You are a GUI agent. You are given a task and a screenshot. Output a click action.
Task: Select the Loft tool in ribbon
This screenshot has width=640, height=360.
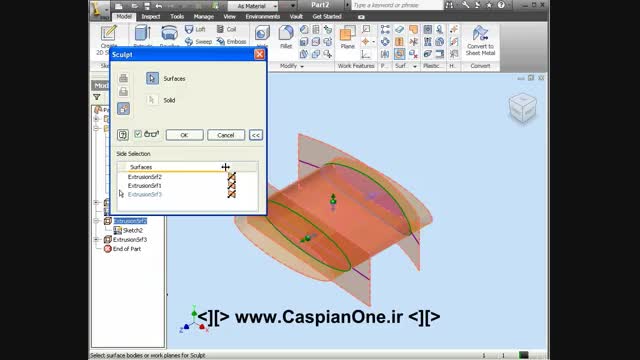(x=195, y=29)
